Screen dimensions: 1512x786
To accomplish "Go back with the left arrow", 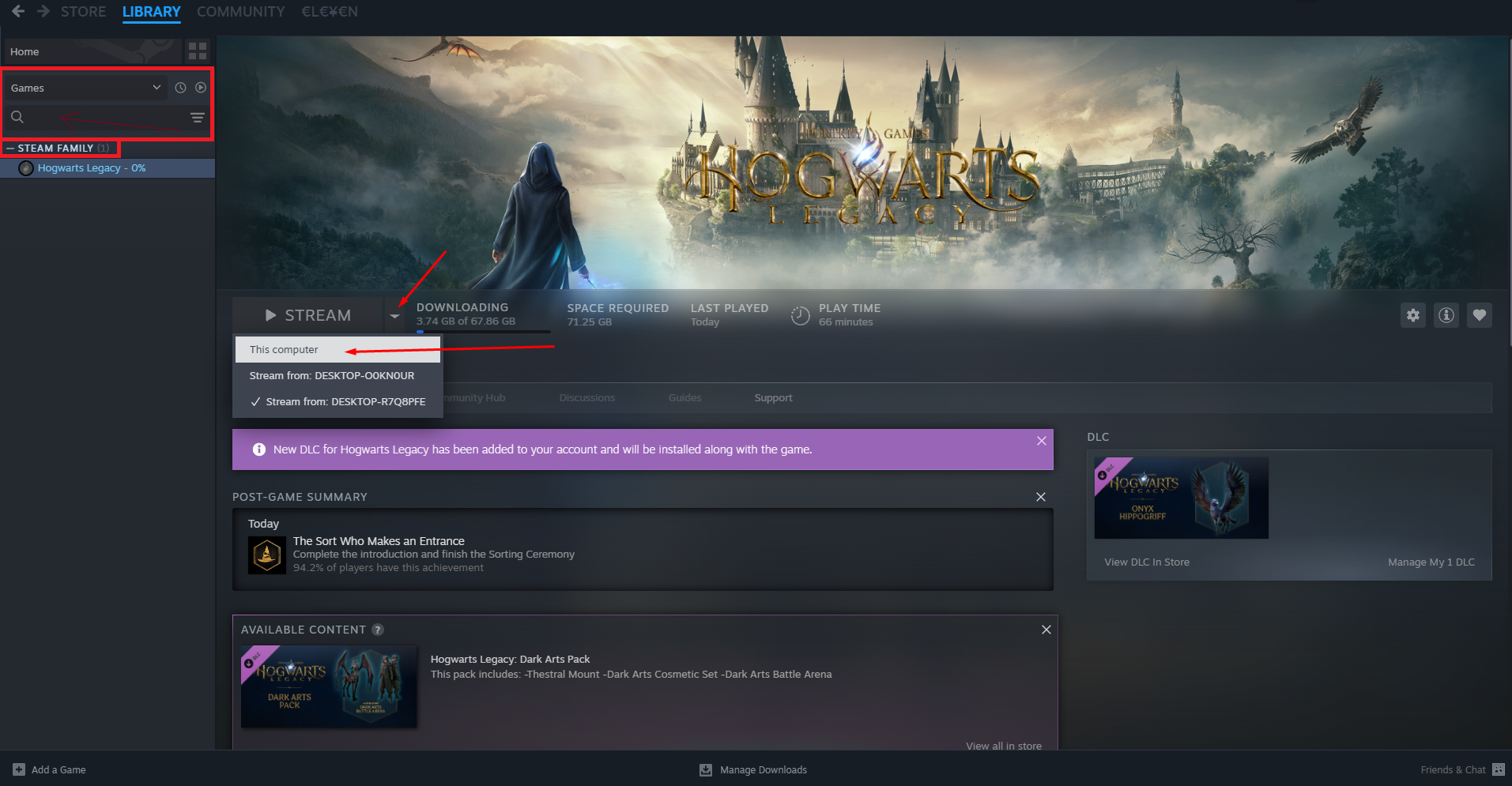I will coord(18,11).
